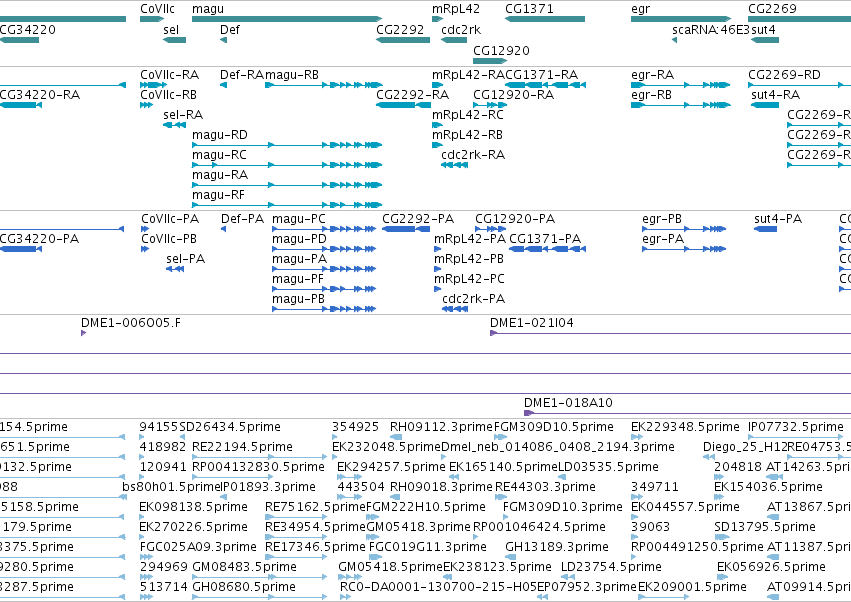
Task: Select protein CG34220-PA
Action: pos(21,249)
